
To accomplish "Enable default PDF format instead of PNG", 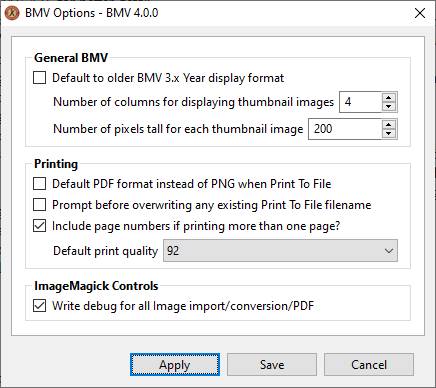I will (x=39, y=184).
